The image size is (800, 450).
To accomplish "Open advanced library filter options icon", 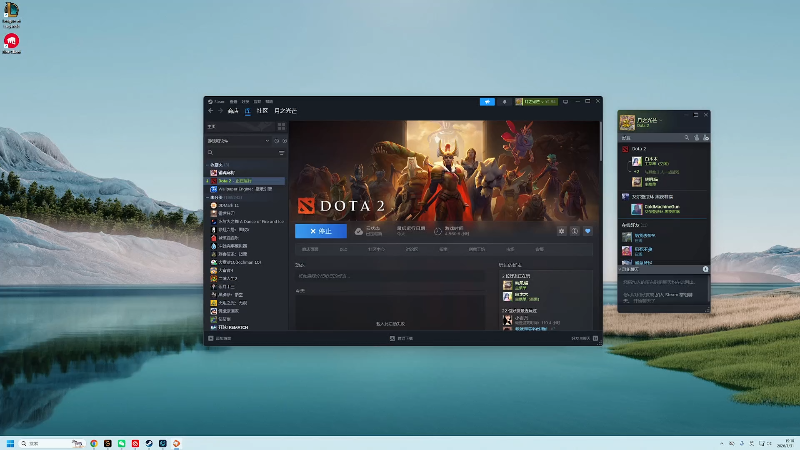I will pos(281,153).
